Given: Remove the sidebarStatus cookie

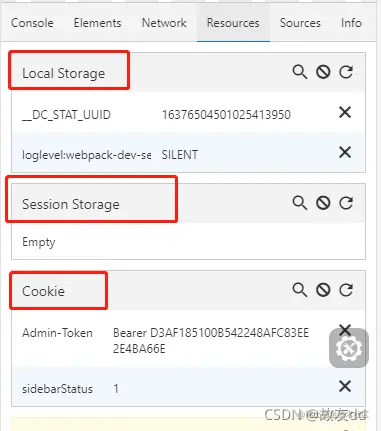Looking at the screenshot, I should pos(345,387).
